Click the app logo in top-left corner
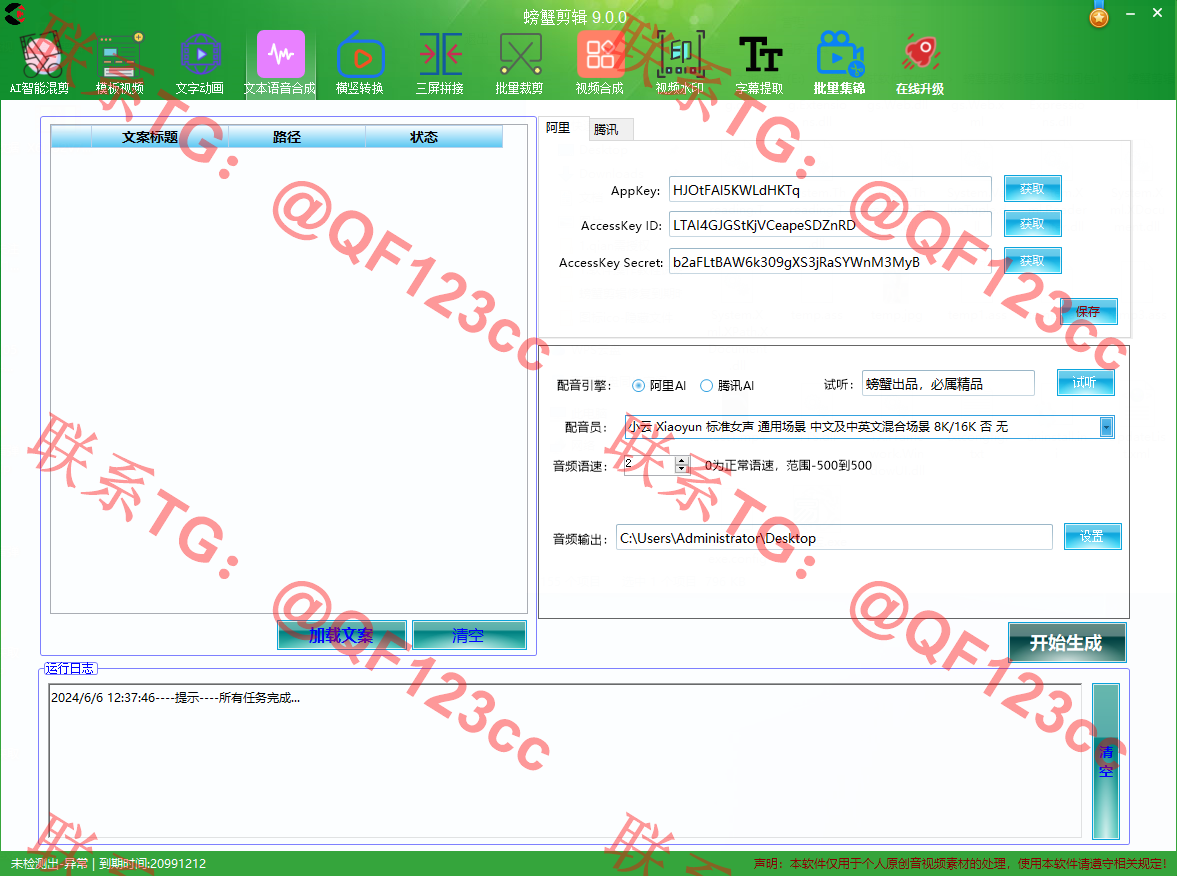Screen dimensions: 1177x876 tap(15, 14)
